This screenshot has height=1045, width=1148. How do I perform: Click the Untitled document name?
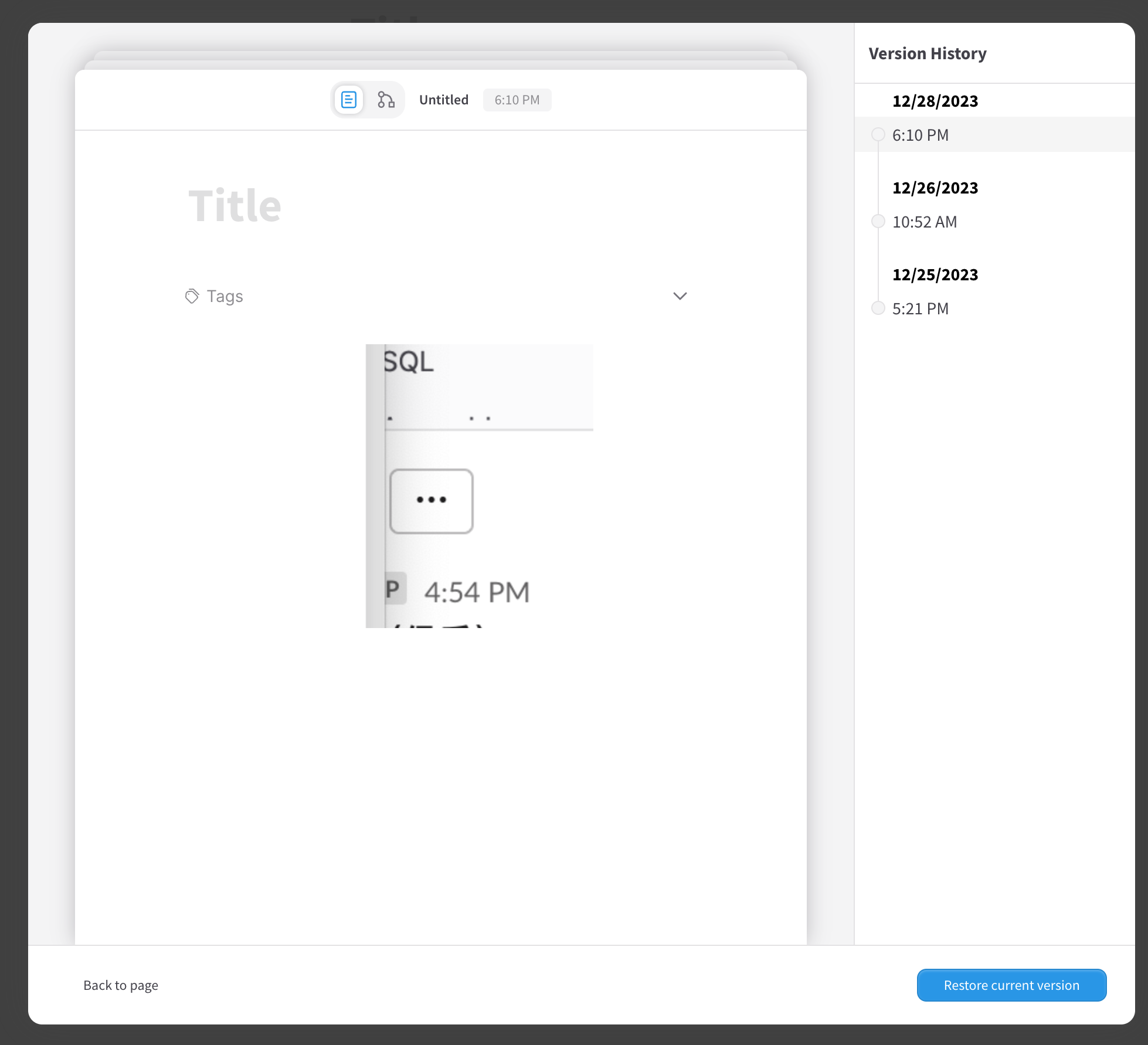click(443, 100)
